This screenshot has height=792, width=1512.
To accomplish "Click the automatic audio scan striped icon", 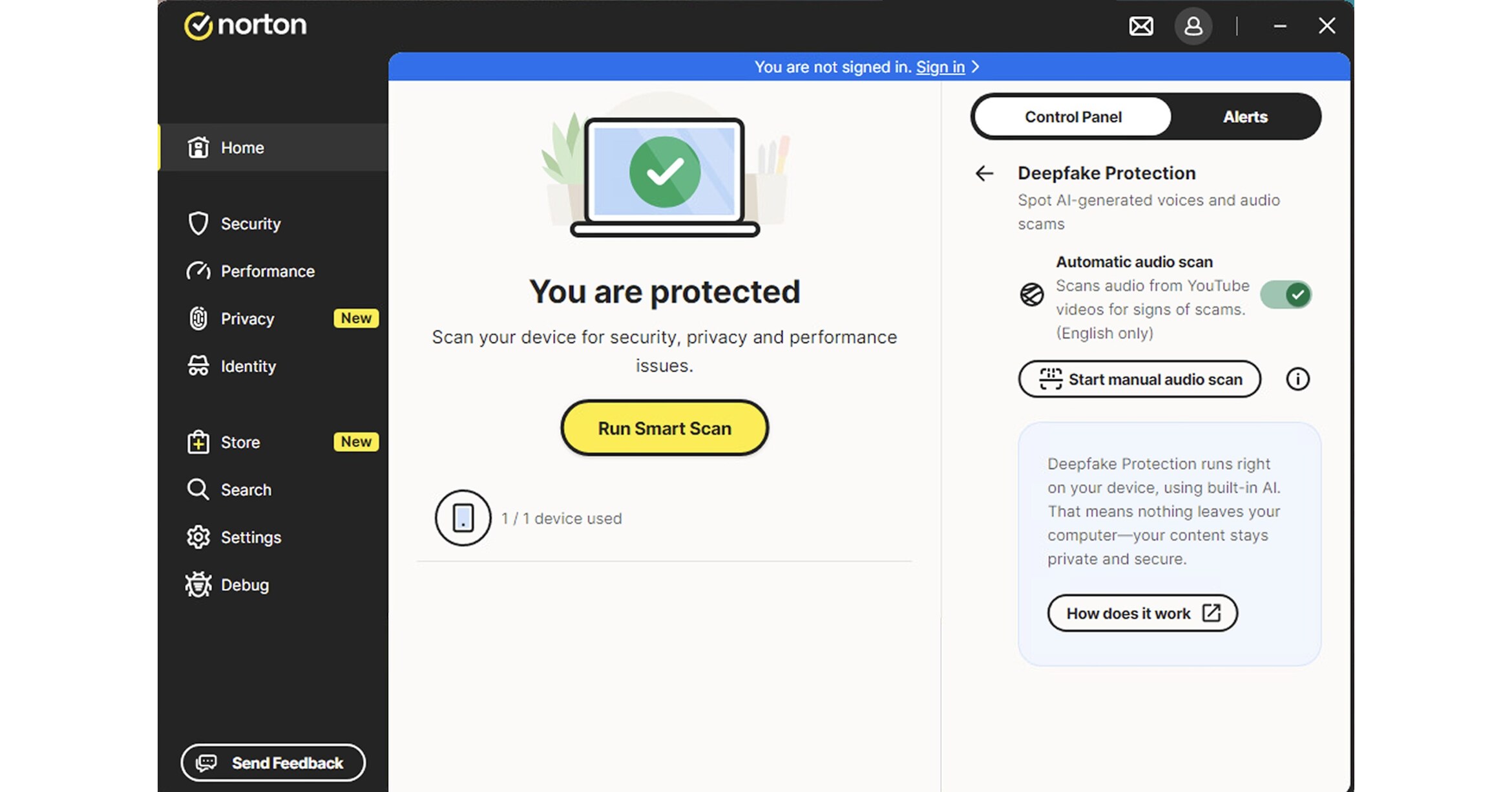I will coord(1032,295).
